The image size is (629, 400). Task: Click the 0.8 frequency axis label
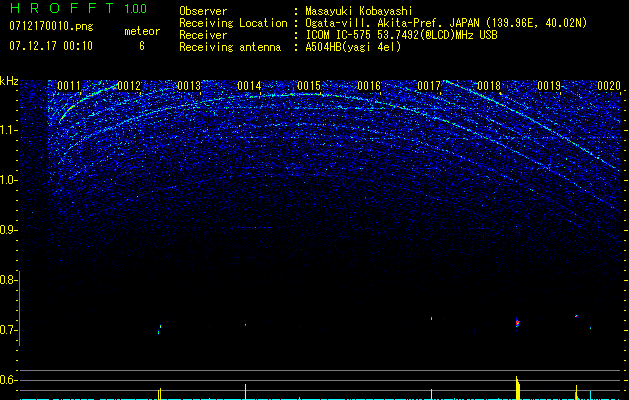click(8, 280)
